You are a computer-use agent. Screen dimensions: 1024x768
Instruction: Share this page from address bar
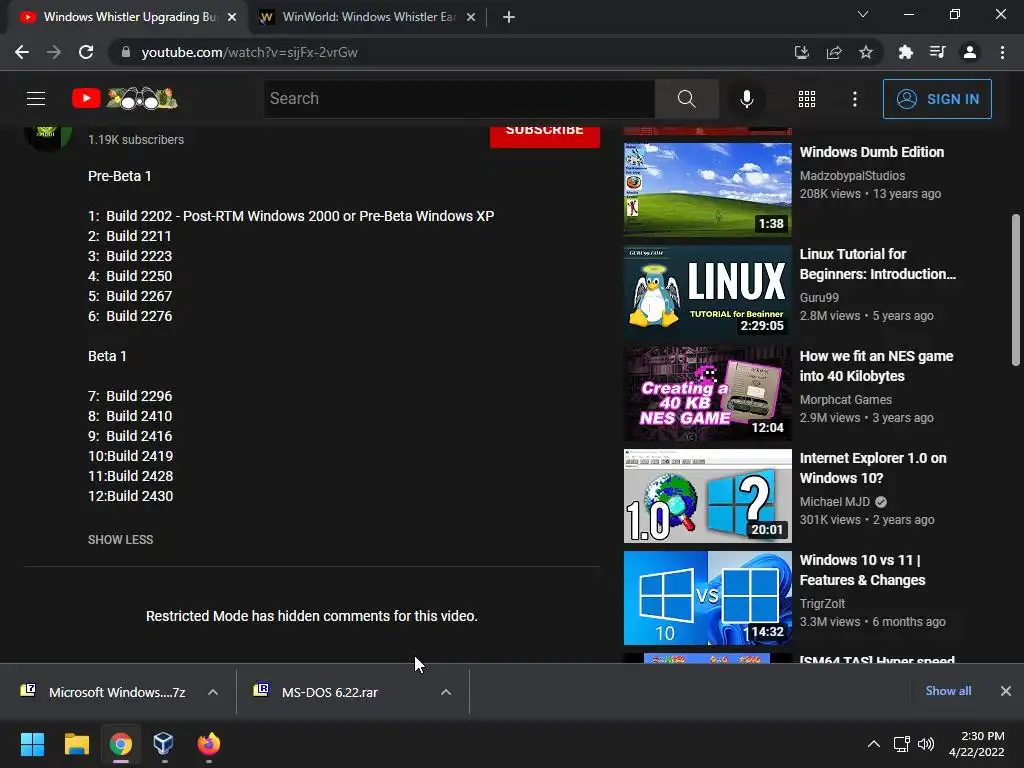point(834,52)
